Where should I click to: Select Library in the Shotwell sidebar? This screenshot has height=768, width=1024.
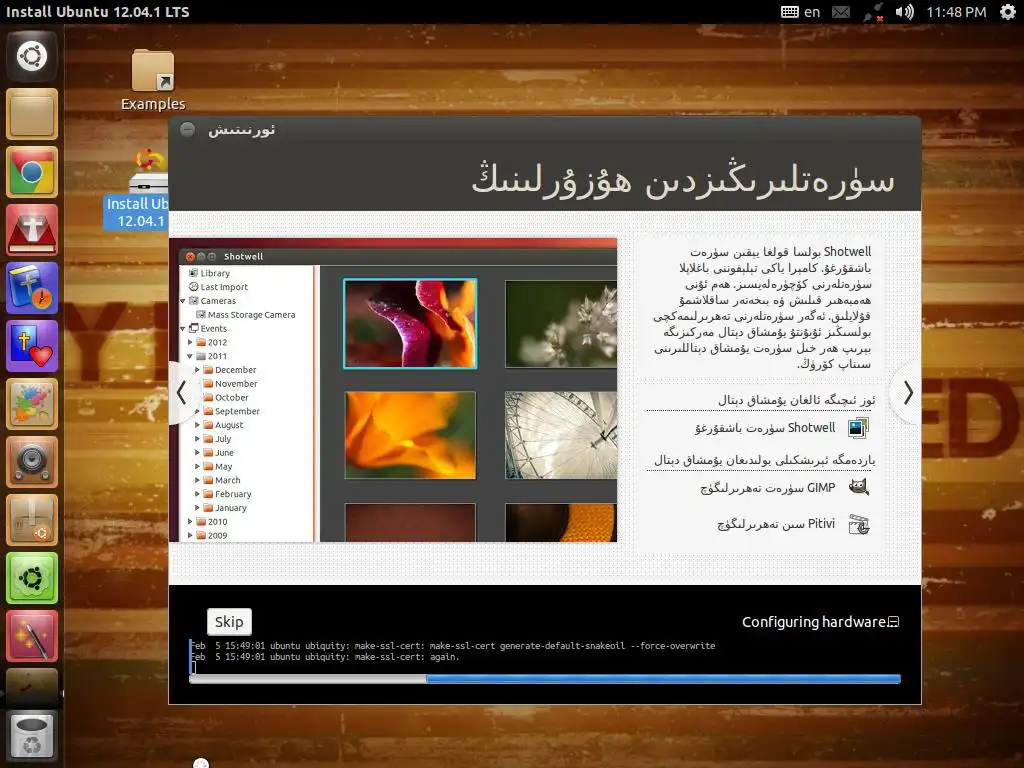click(x=209, y=273)
